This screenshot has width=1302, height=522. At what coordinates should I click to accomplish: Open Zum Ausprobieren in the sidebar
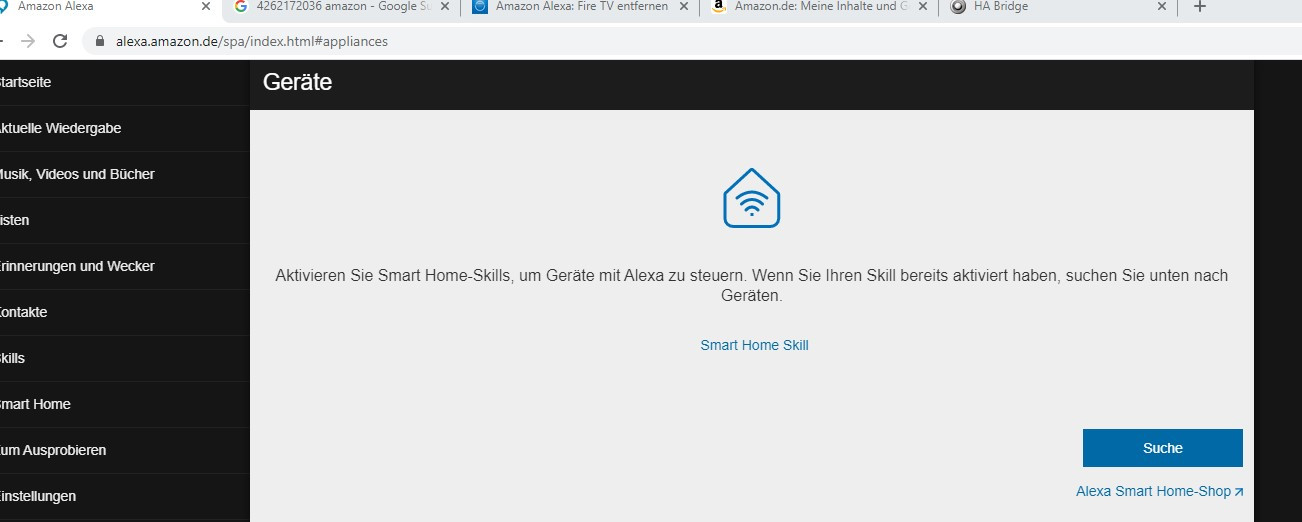[124, 450]
